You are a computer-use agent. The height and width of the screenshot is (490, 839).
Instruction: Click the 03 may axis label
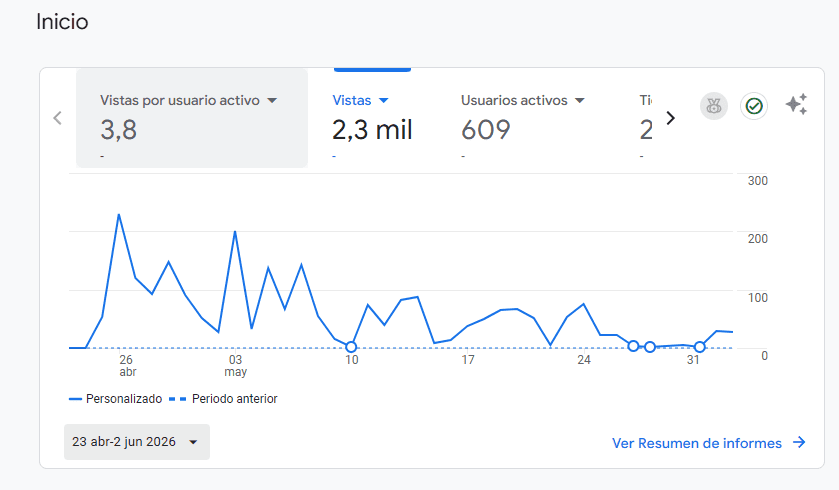(235, 365)
